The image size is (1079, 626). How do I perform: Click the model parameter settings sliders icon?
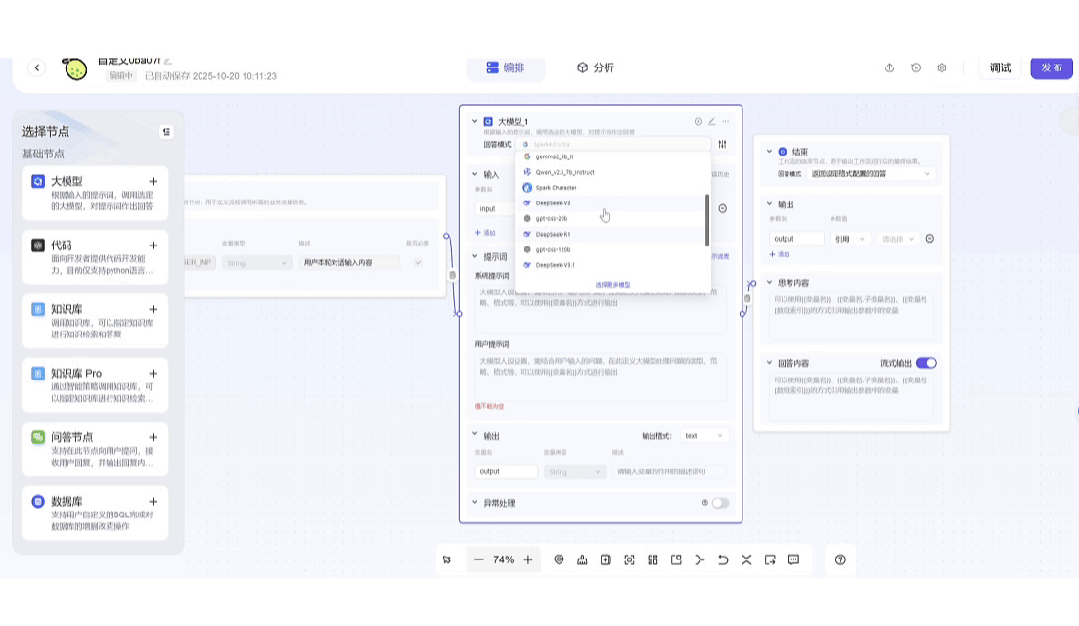[723, 145]
